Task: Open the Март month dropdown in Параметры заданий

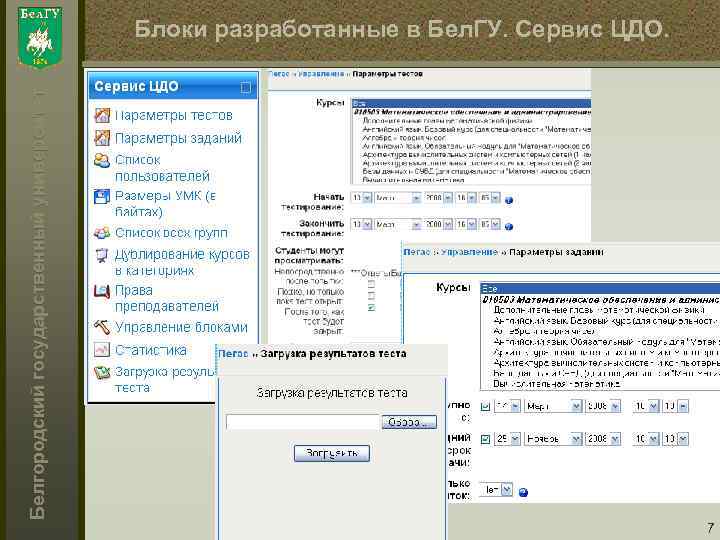Action: tap(553, 406)
